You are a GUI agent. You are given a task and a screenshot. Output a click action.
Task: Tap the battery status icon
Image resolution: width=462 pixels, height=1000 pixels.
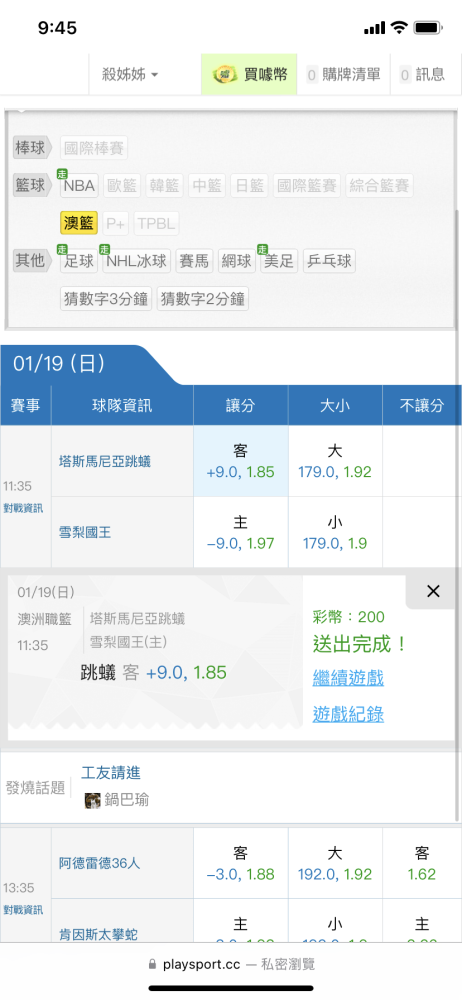[428, 27]
